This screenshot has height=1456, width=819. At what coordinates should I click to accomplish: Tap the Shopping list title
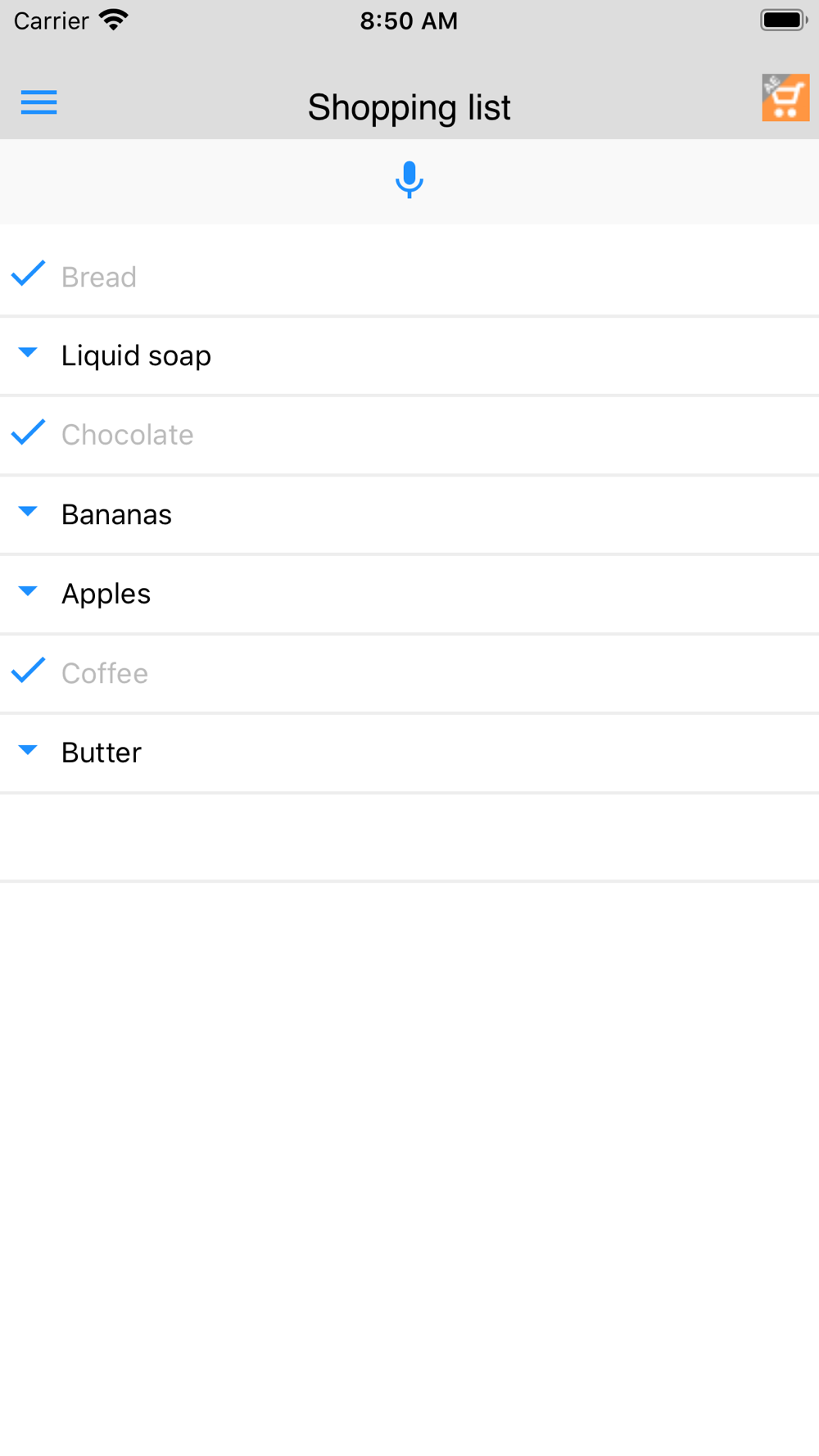409,107
